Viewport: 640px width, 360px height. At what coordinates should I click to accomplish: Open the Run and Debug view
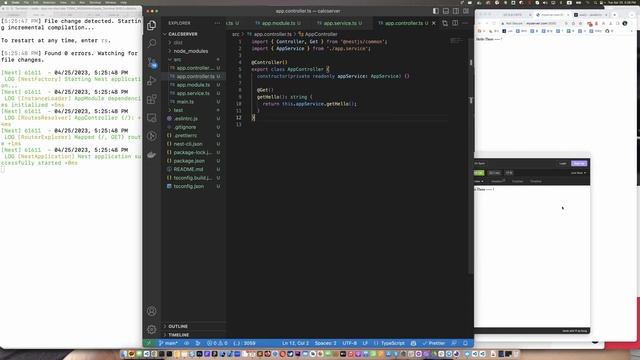coord(151,80)
